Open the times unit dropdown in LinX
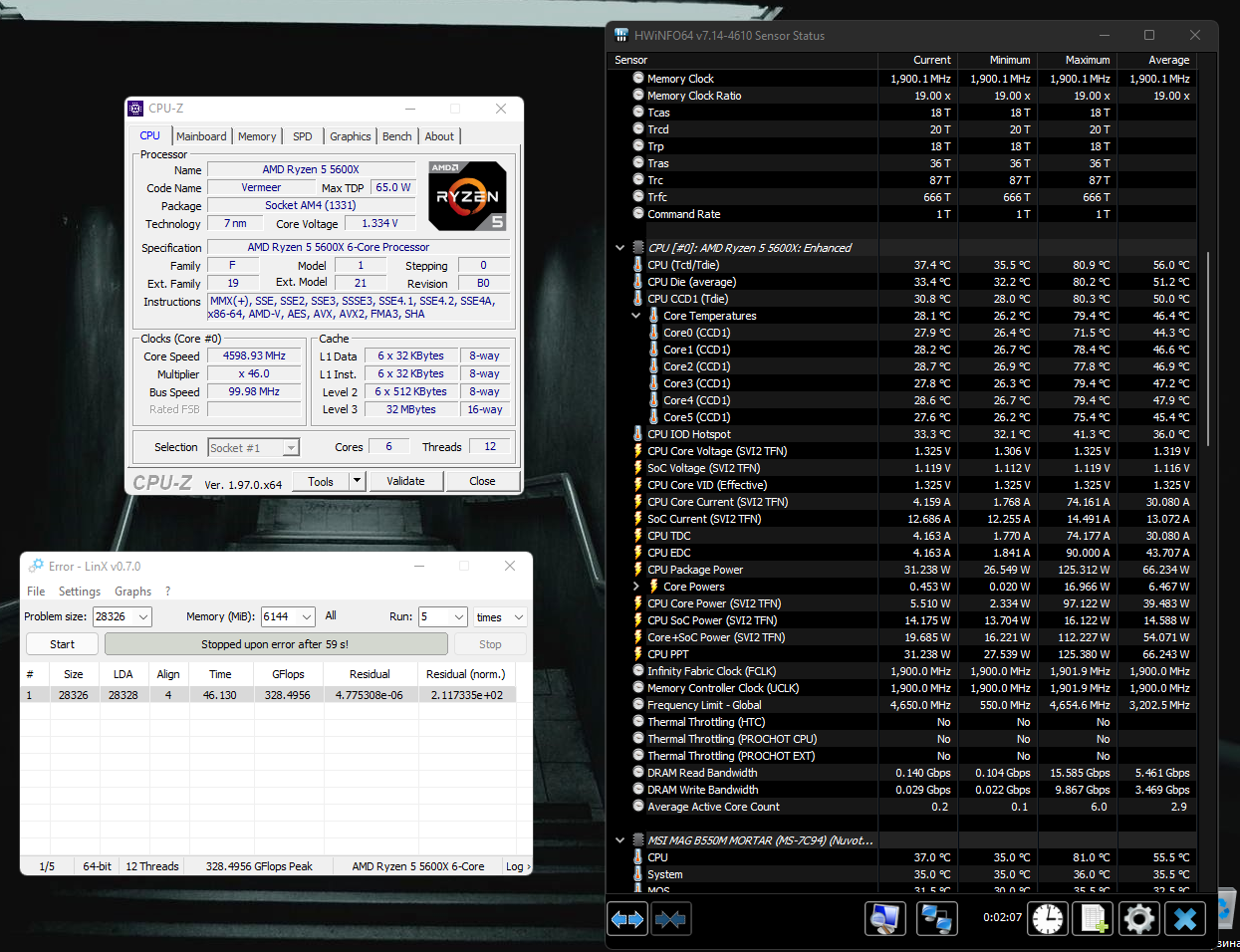This screenshot has width=1240, height=952. [518, 617]
